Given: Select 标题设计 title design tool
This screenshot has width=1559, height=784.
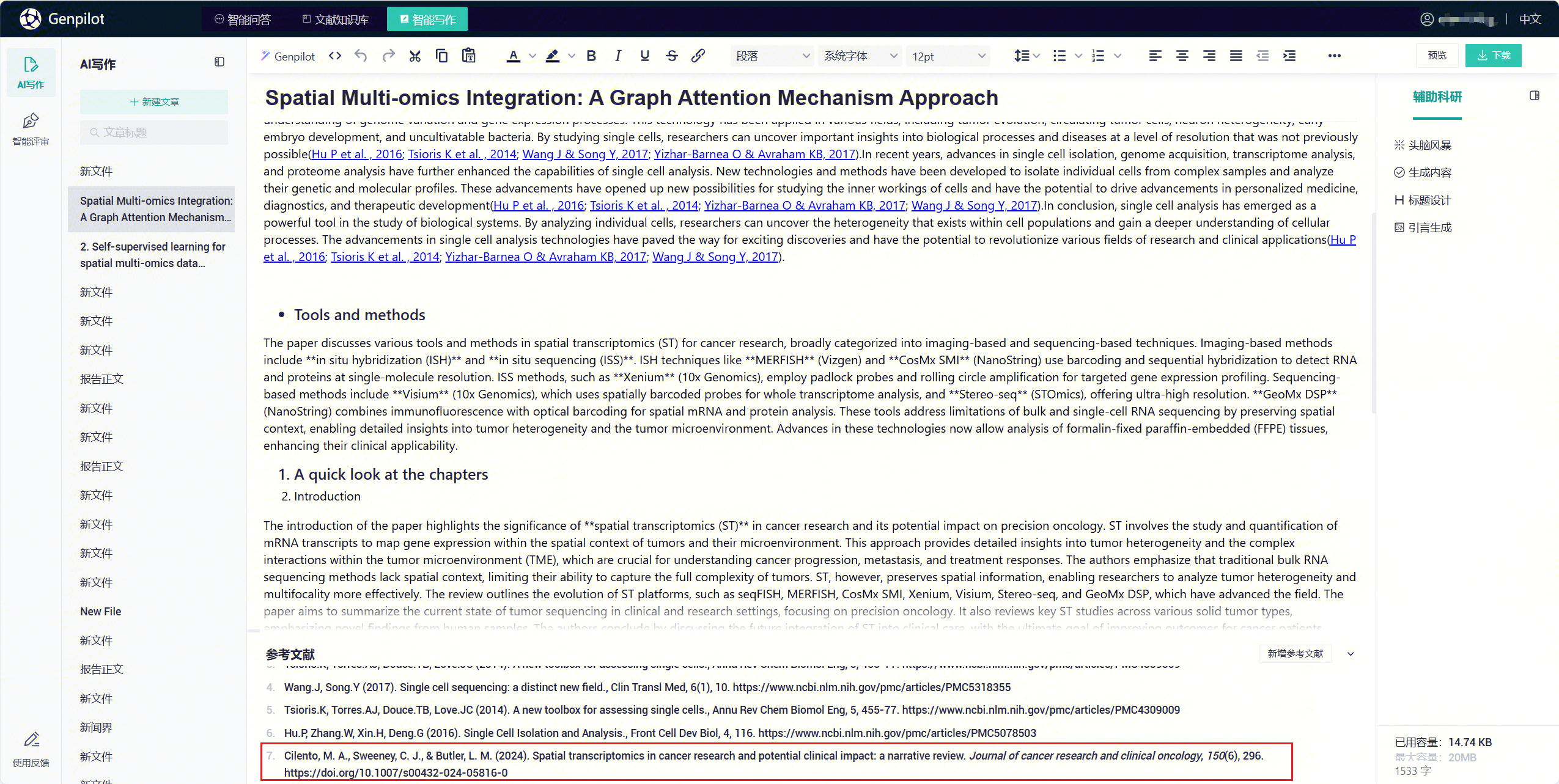Looking at the screenshot, I should coord(1423,200).
